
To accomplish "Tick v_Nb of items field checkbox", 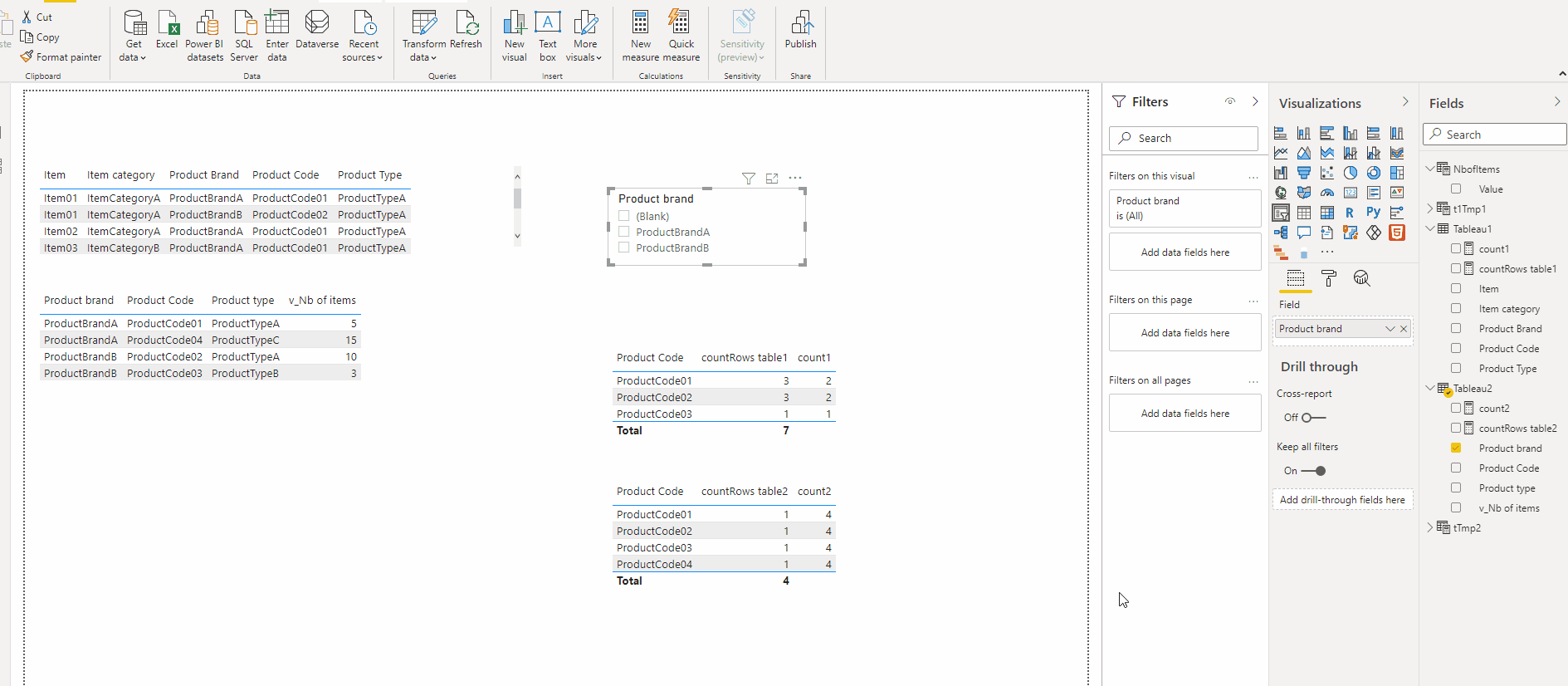I will (1456, 507).
